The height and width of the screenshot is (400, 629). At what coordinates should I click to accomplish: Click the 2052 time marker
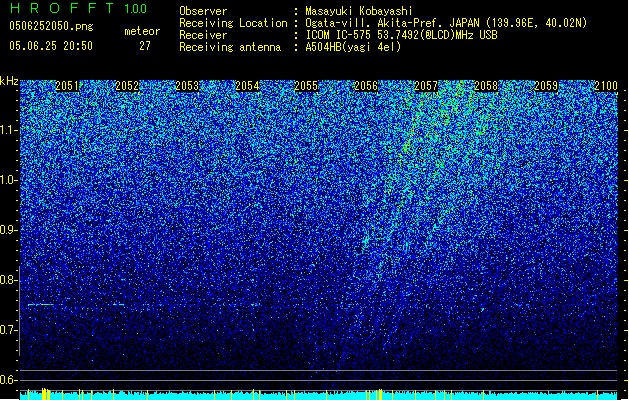[x=127, y=86]
